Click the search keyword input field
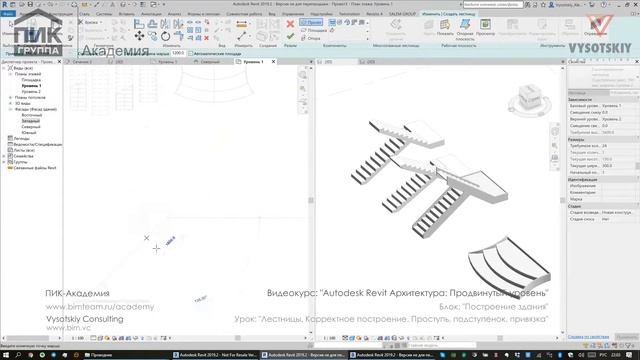Viewport: 640px width, 360px height. tap(493, 4)
